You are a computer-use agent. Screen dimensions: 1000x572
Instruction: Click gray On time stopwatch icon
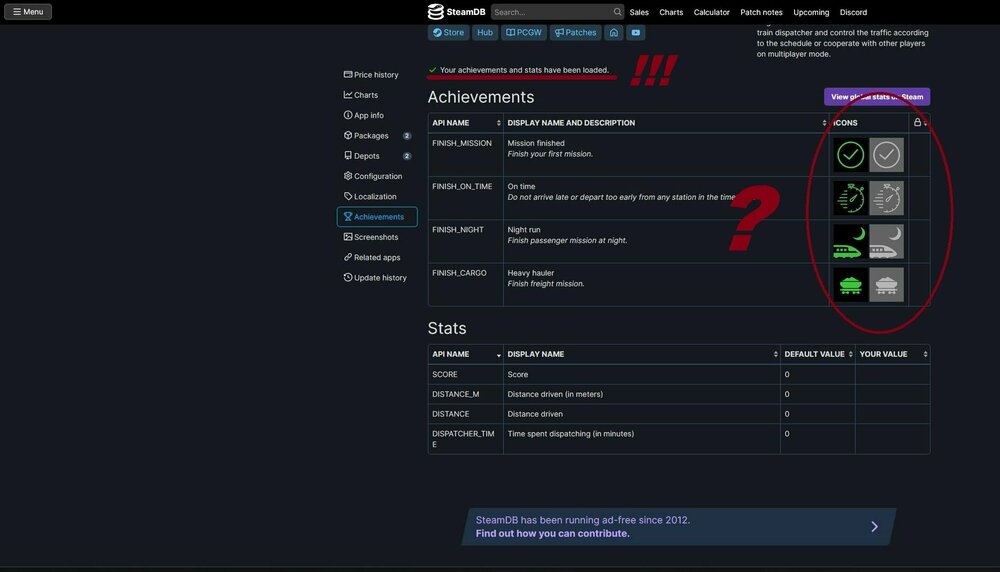pos(886,198)
